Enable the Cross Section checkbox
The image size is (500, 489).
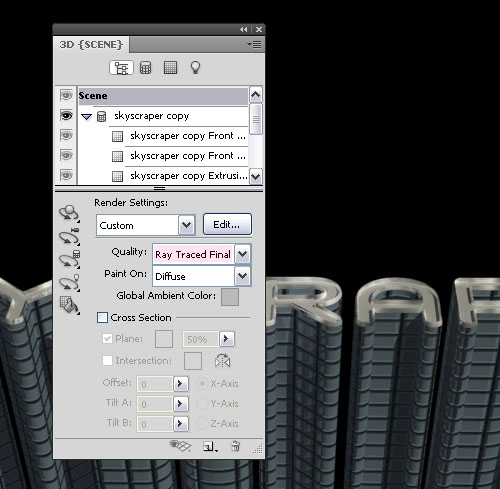click(102, 317)
